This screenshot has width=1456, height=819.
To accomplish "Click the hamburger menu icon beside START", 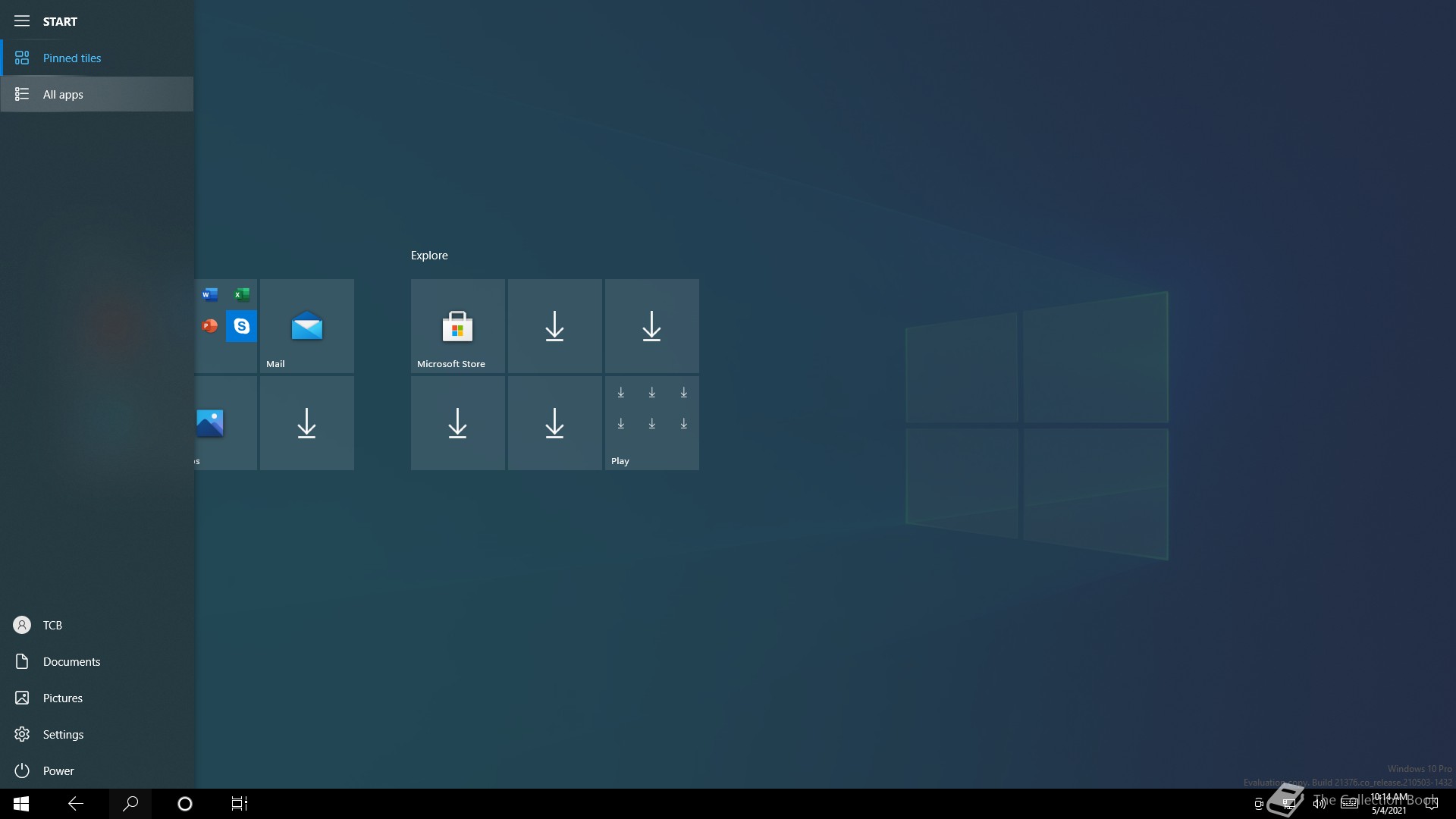I will (x=22, y=21).
